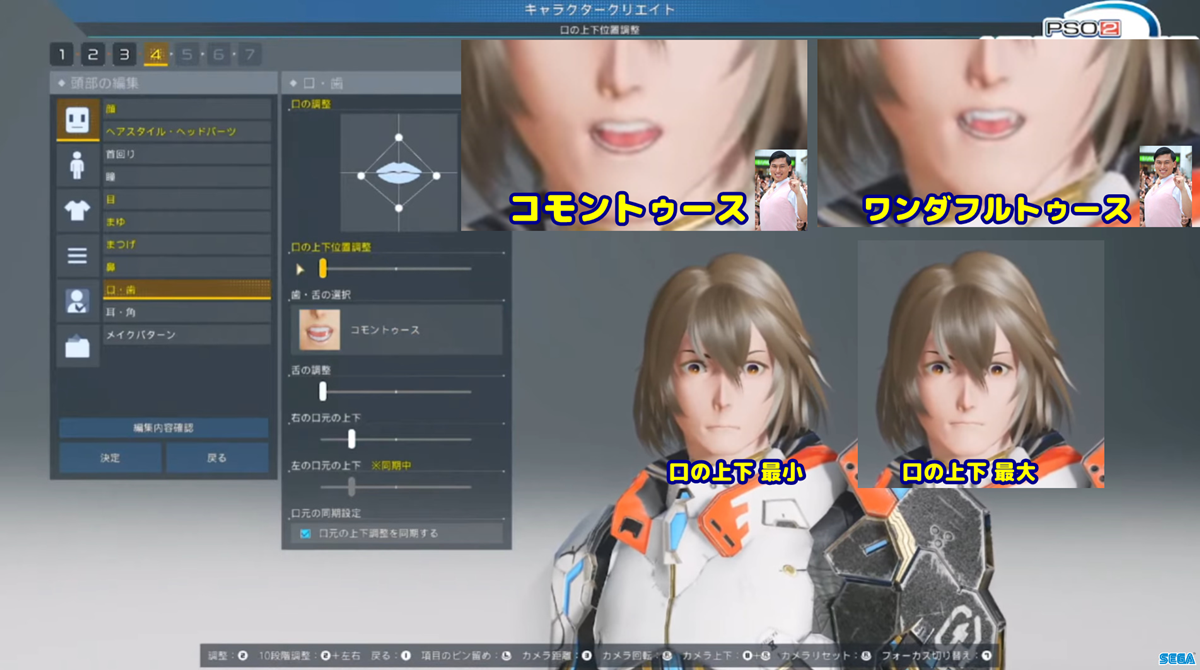The height and width of the screenshot is (670, 1200).
Task: Select 顔 (face) in head edit list
Action: point(187,109)
